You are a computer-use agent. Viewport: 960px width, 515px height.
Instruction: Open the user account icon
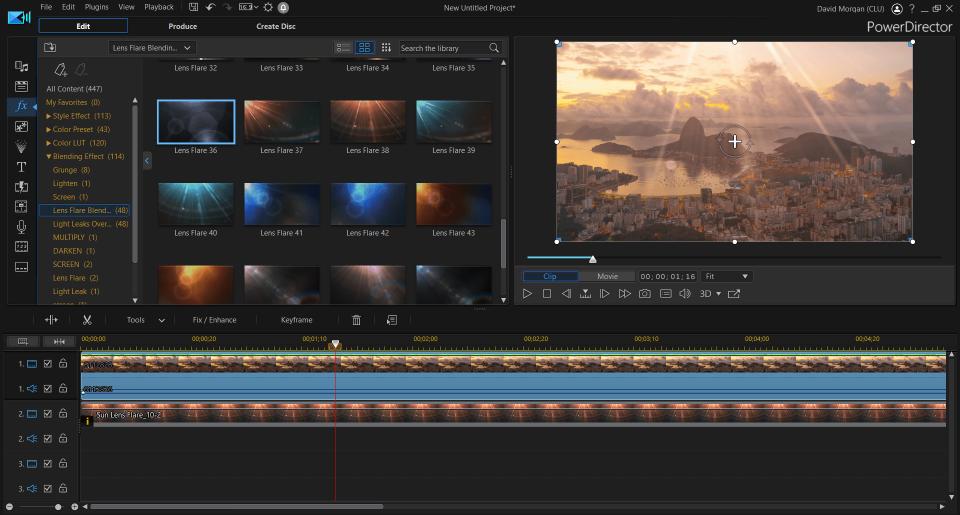click(897, 9)
